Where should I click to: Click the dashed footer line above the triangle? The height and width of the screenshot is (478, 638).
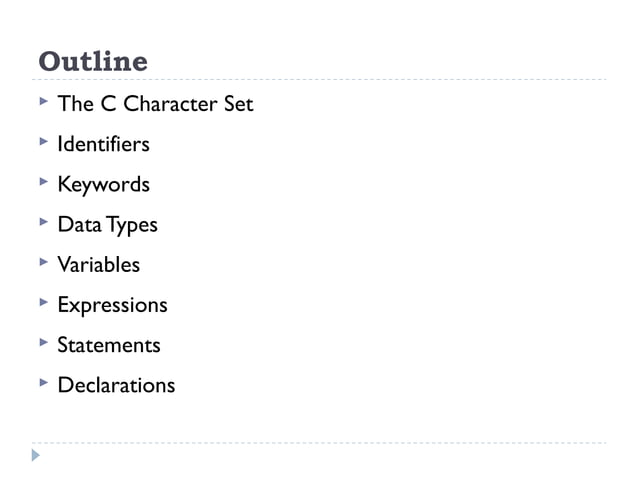tap(319, 443)
